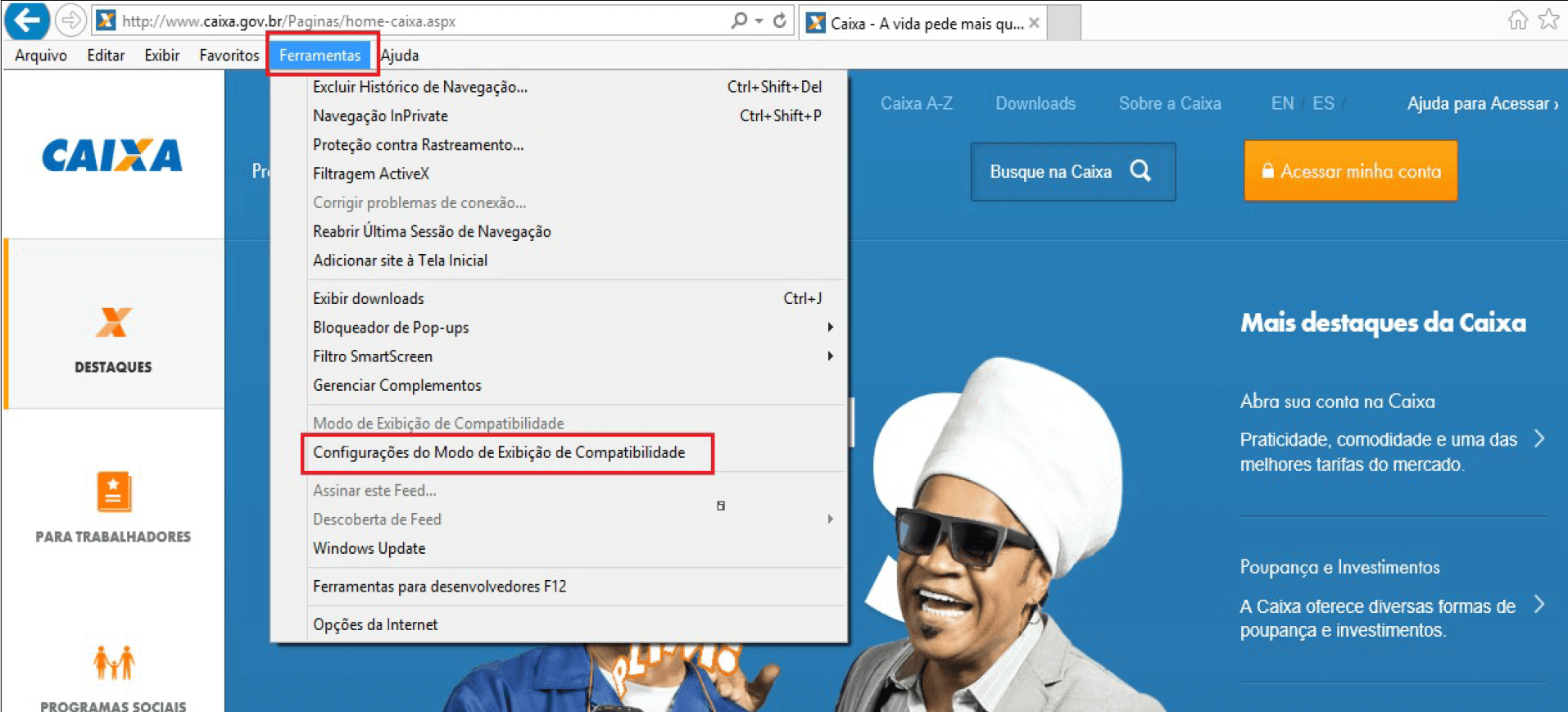Select Adicionar site à Tela Inicial
The image size is (1568, 712).
pyautogui.click(x=568, y=261)
